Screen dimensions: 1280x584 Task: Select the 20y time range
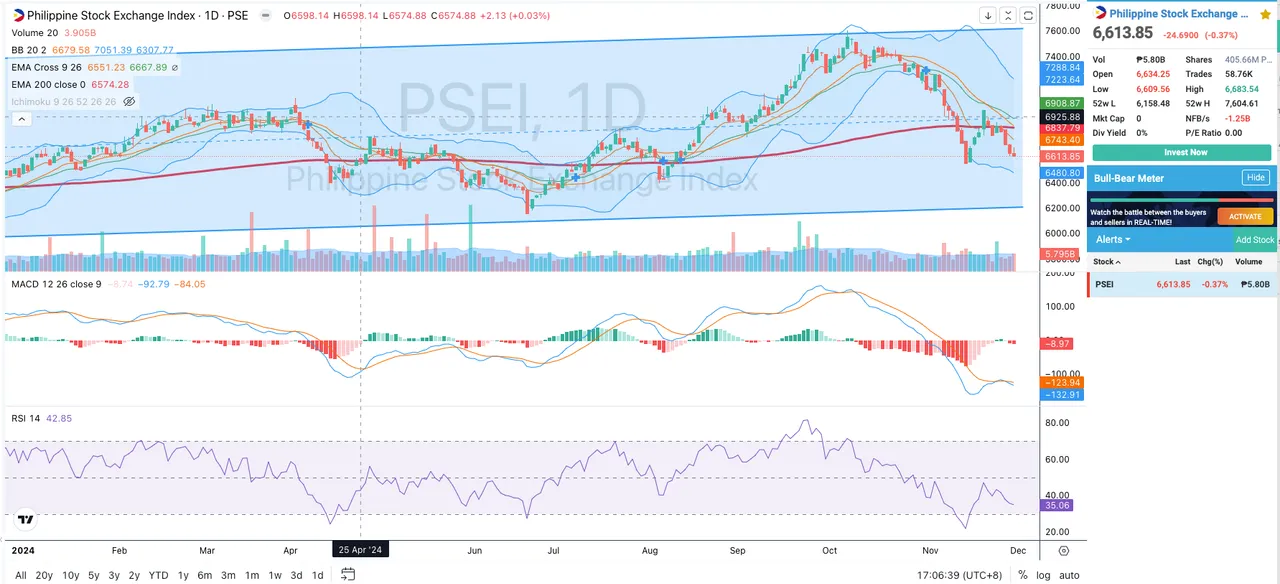(x=44, y=575)
